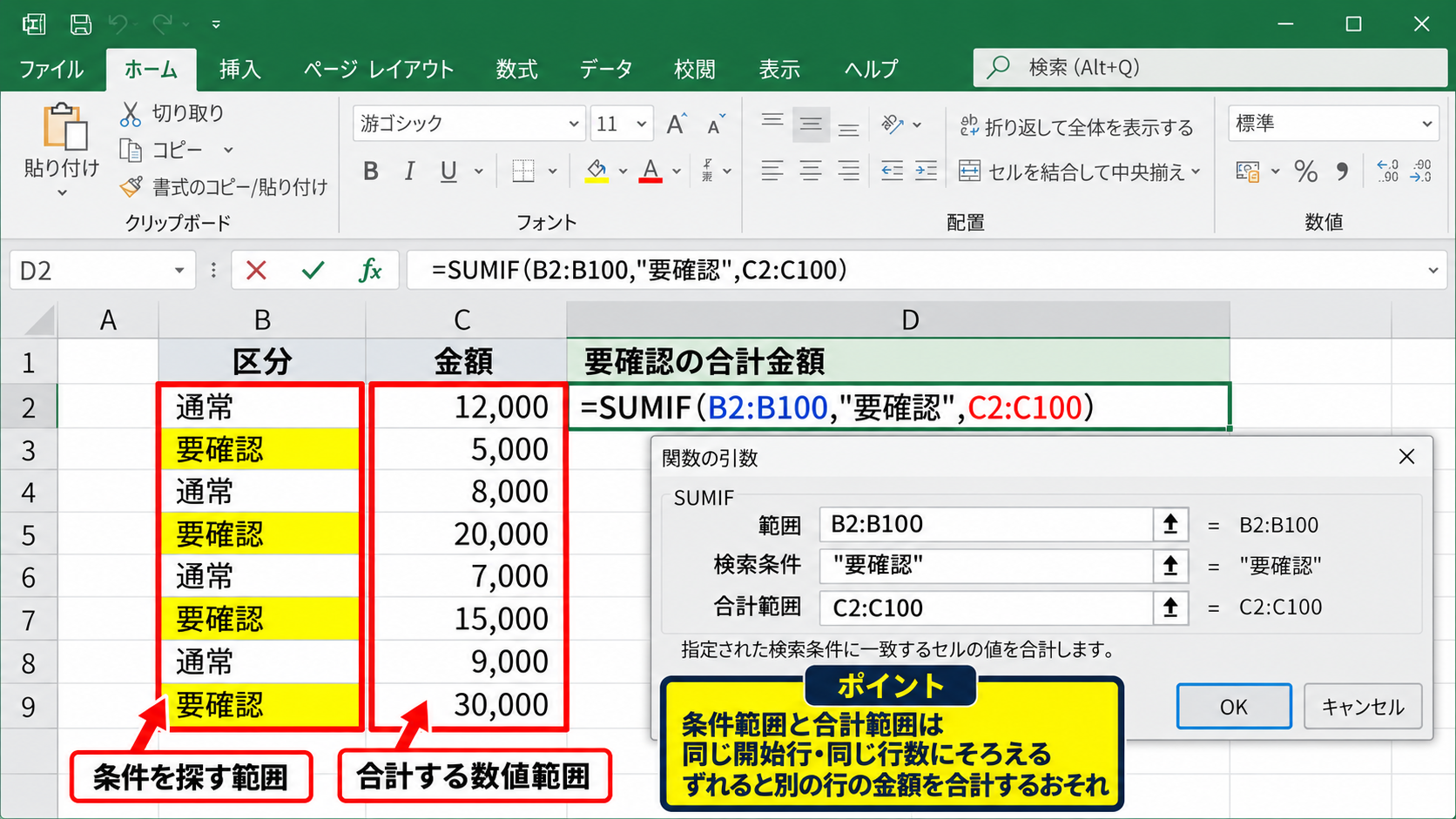
Task: Switch to the 挿入 tab
Action: (x=239, y=69)
